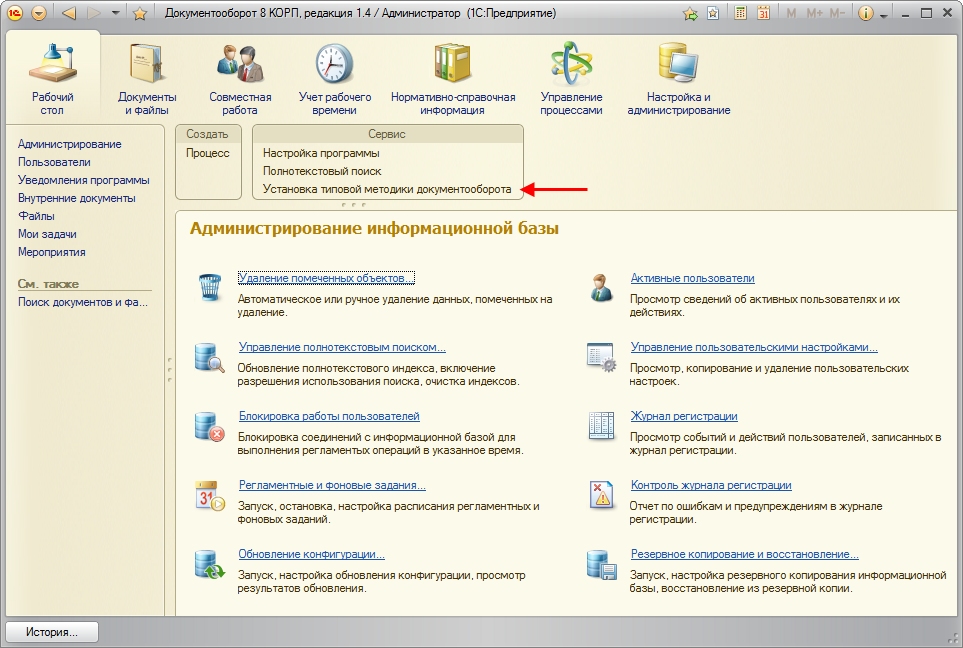The width and height of the screenshot is (963, 648).
Task: Create a new Процесс
Action: [x=208, y=153]
